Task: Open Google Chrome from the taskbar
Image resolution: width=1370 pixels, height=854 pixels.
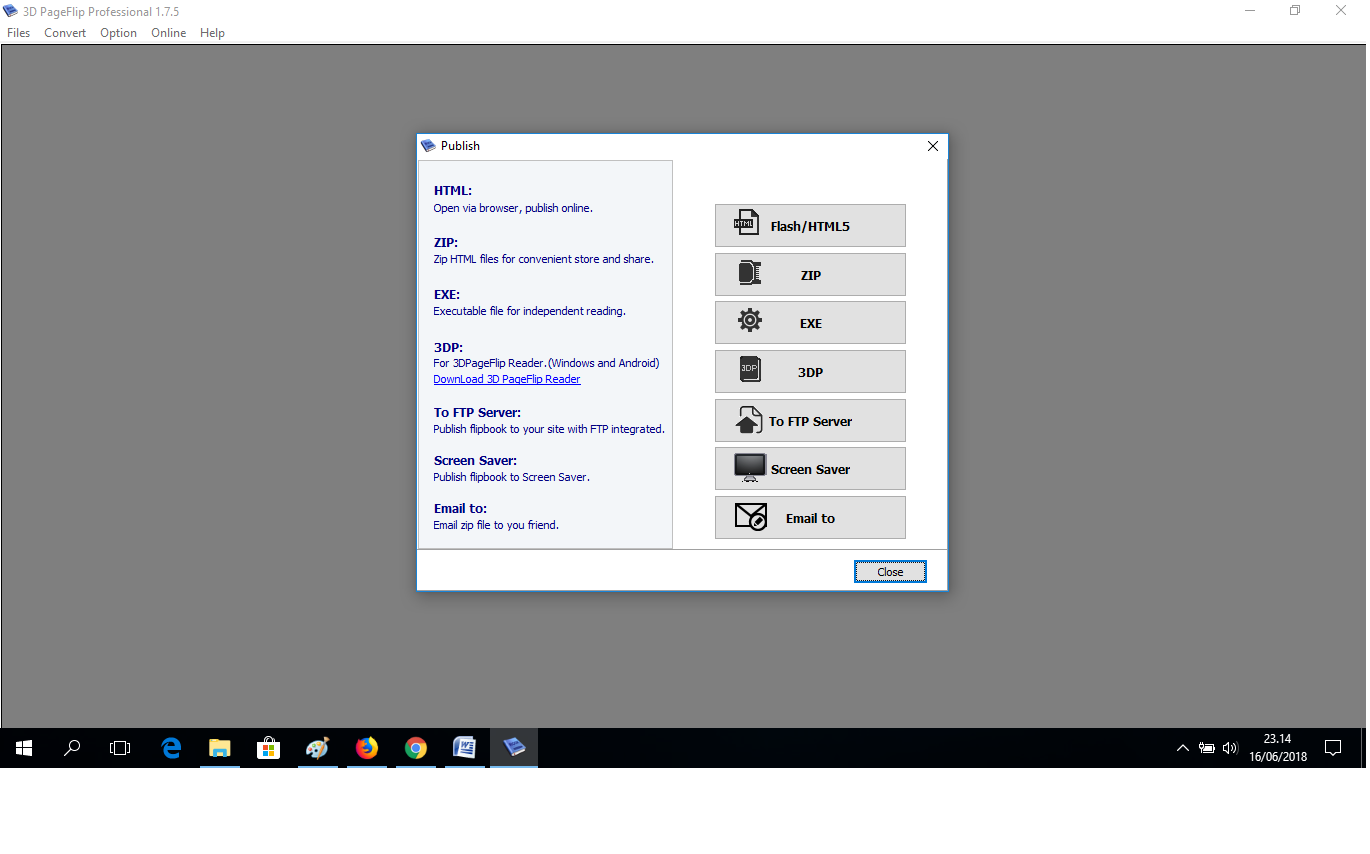Action: pos(415,747)
